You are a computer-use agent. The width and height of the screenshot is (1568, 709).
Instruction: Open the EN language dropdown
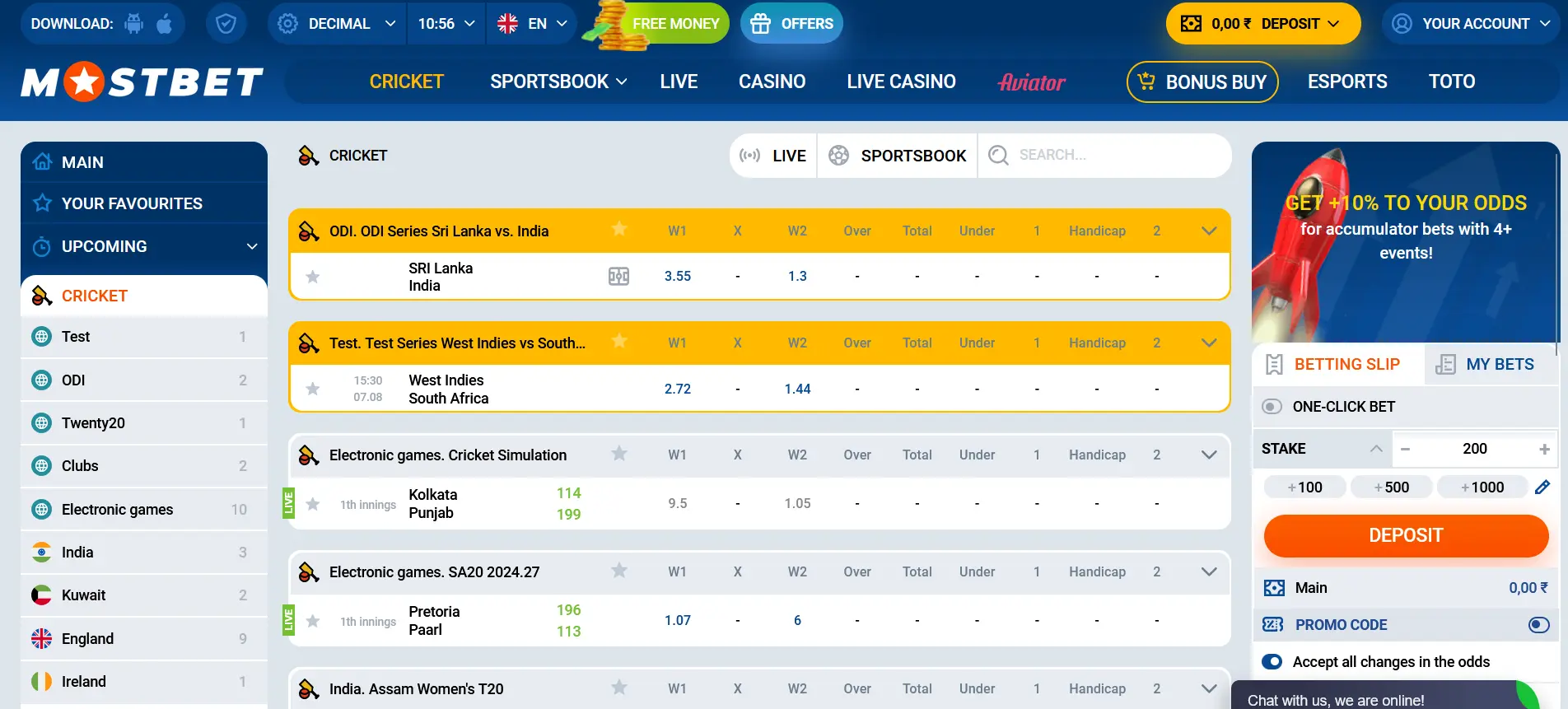click(x=532, y=24)
